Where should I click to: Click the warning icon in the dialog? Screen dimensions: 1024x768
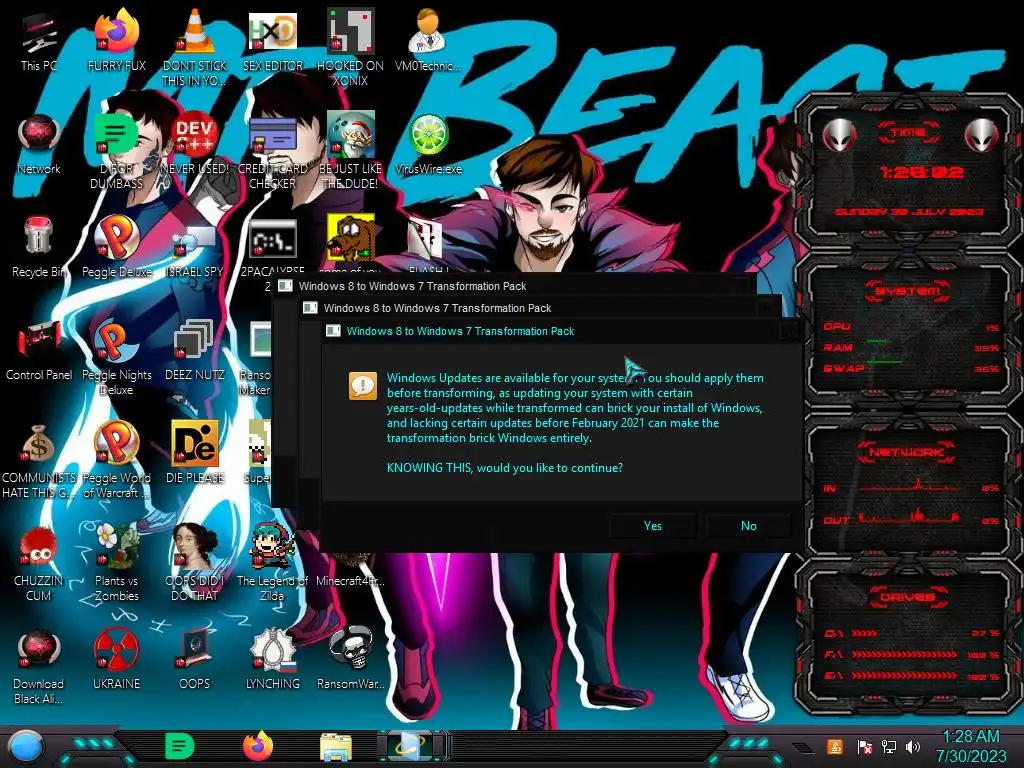tap(362, 386)
